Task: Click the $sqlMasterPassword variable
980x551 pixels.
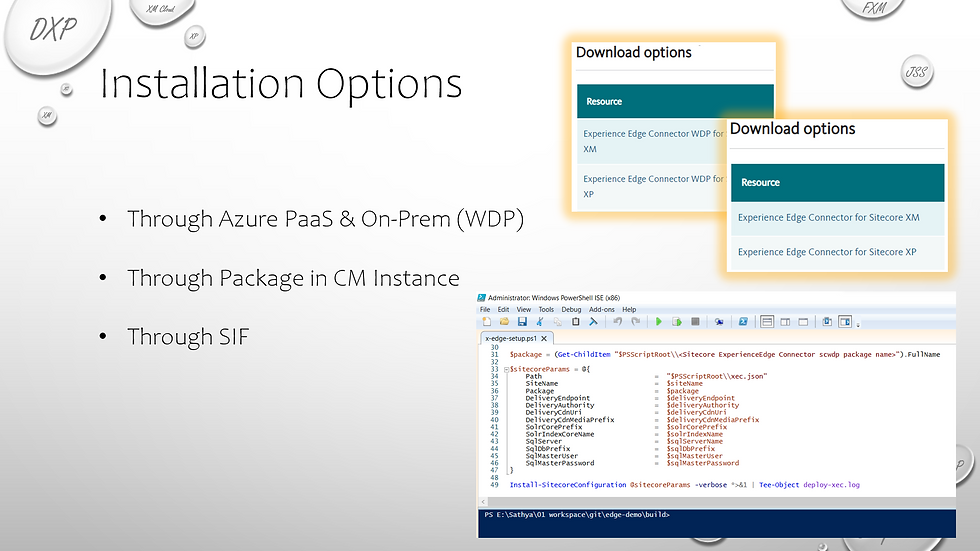Action: pos(702,463)
